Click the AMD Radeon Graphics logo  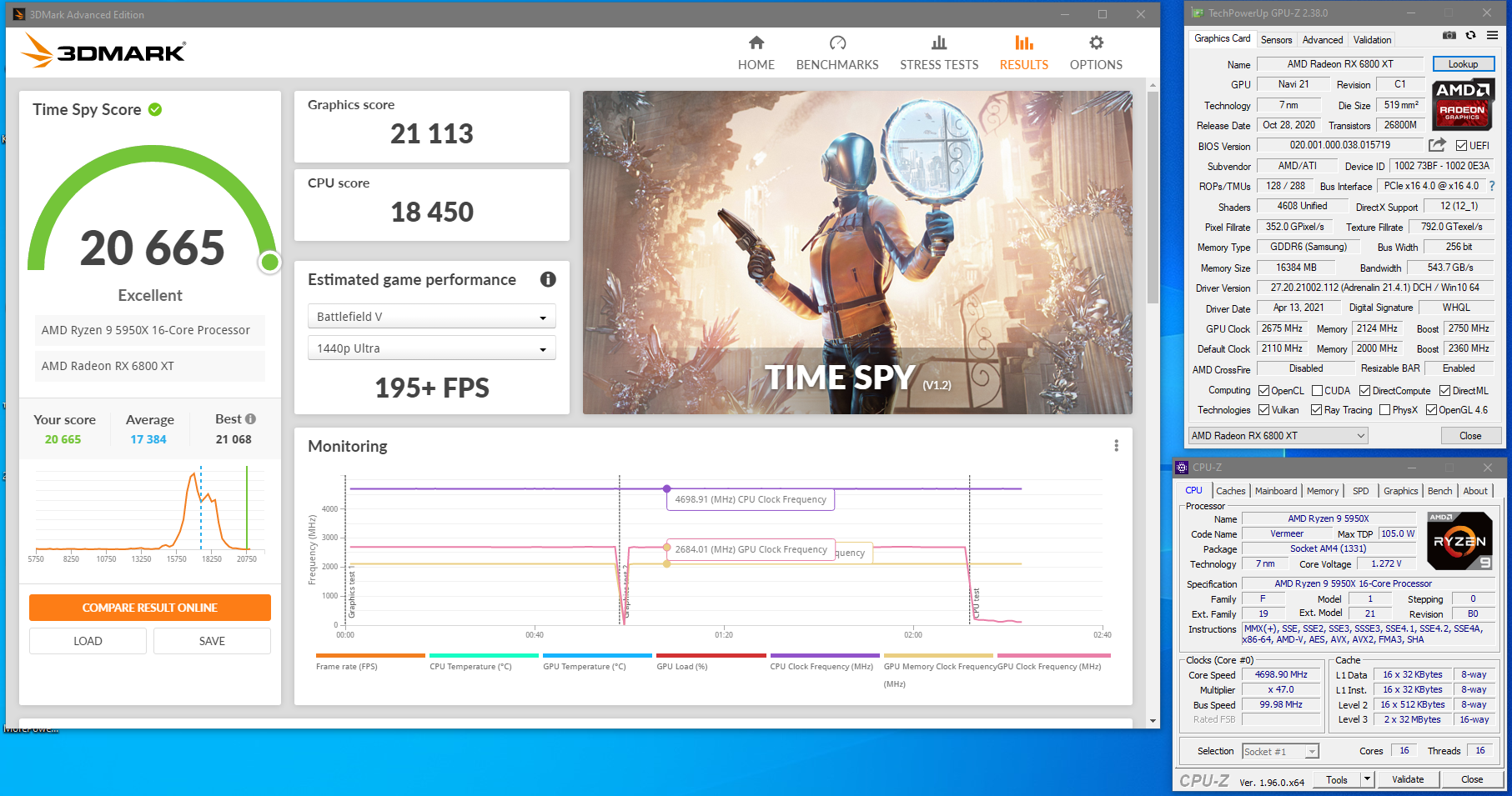(x=1464, y=103)
